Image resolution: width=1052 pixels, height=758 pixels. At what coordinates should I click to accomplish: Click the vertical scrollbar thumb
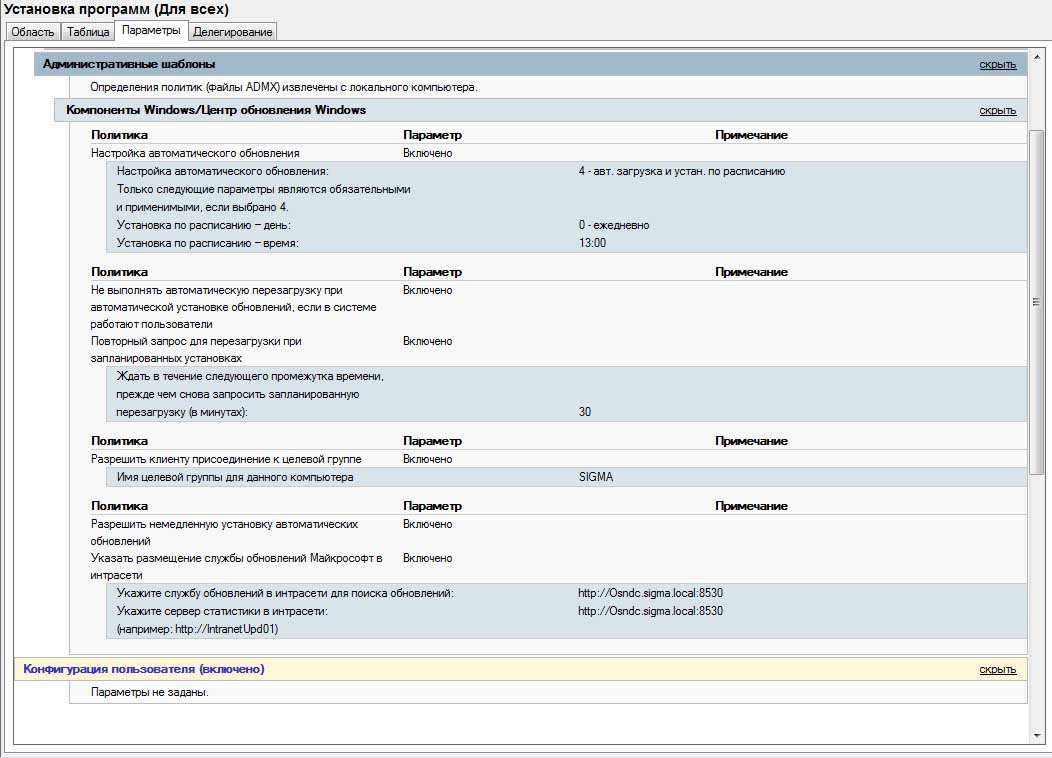coord(1037,302)
